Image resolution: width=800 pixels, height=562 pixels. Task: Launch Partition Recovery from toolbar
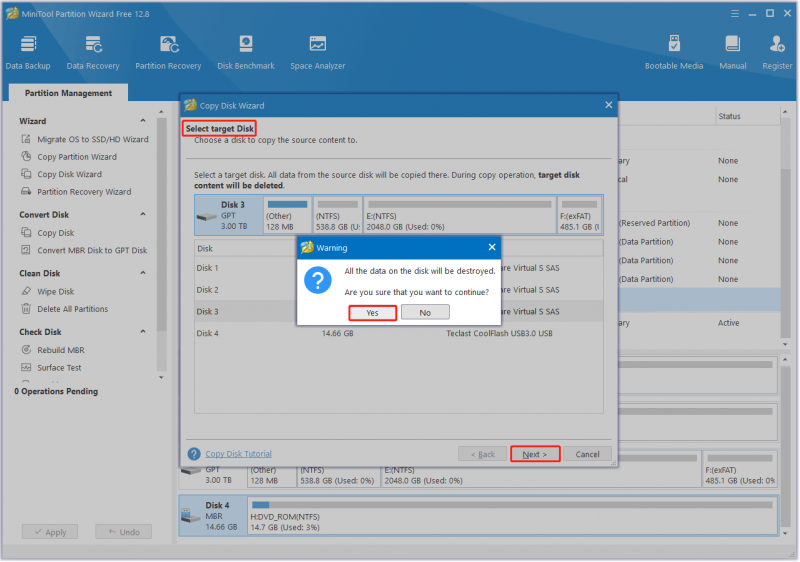pos(168,53)
